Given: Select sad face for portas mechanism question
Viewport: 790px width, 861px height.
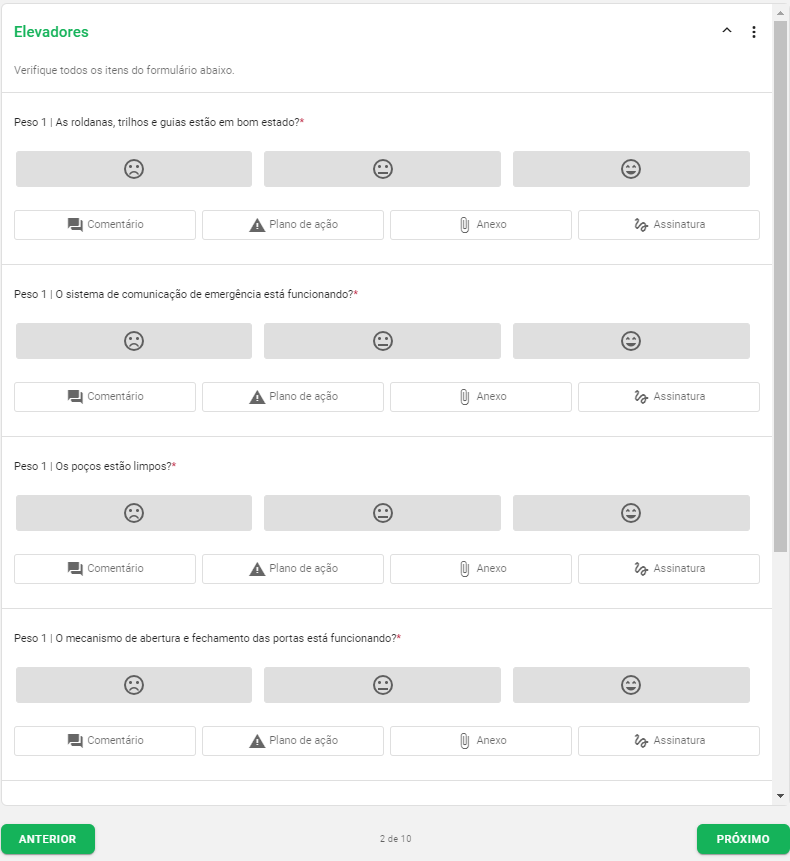Looking at the screenshot, I should tap(134, 685).
